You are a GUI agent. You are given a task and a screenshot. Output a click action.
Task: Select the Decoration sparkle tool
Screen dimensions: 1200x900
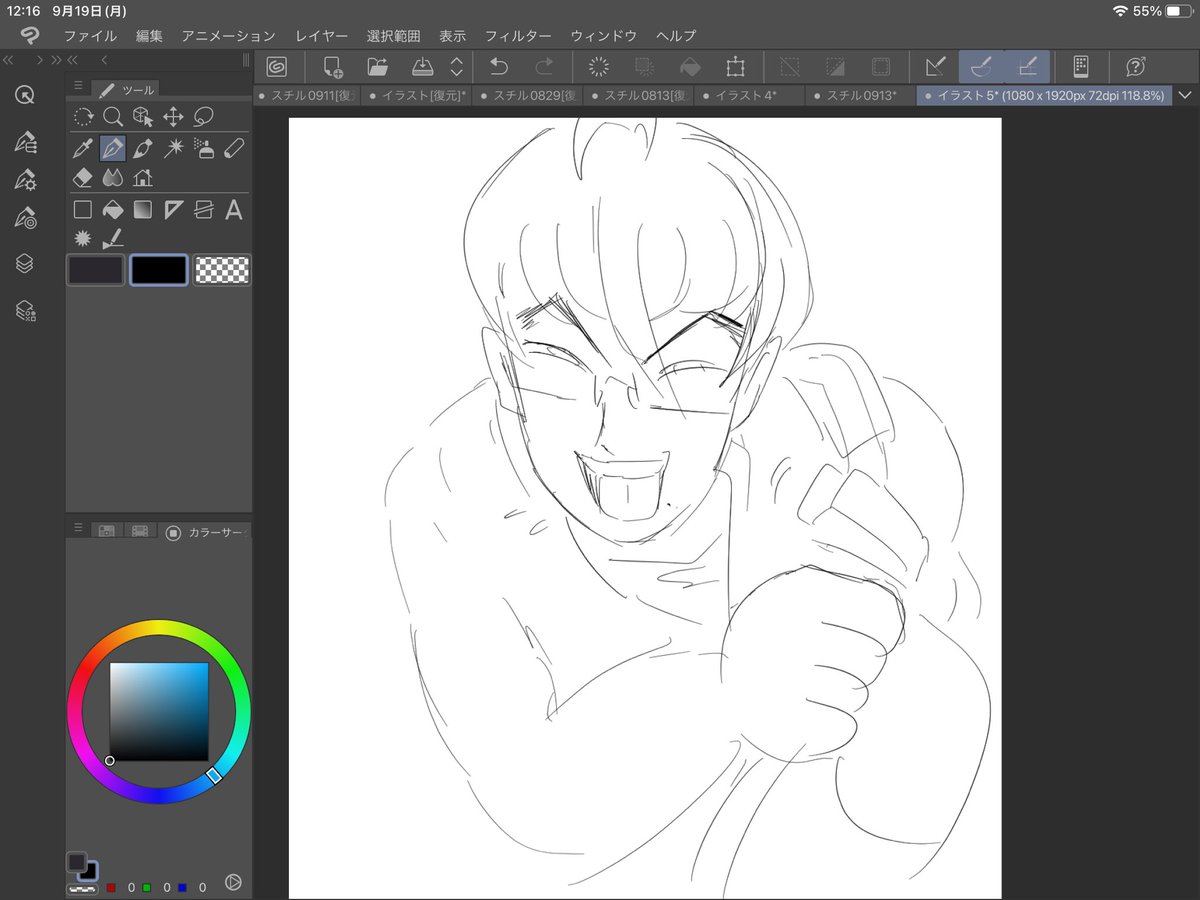tap(173, 149)
